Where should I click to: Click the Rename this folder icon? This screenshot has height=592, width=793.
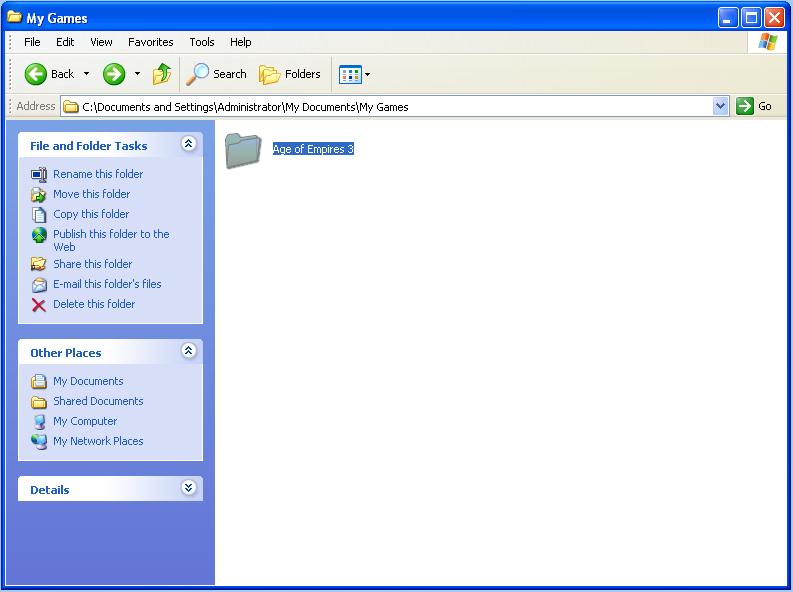39,174
